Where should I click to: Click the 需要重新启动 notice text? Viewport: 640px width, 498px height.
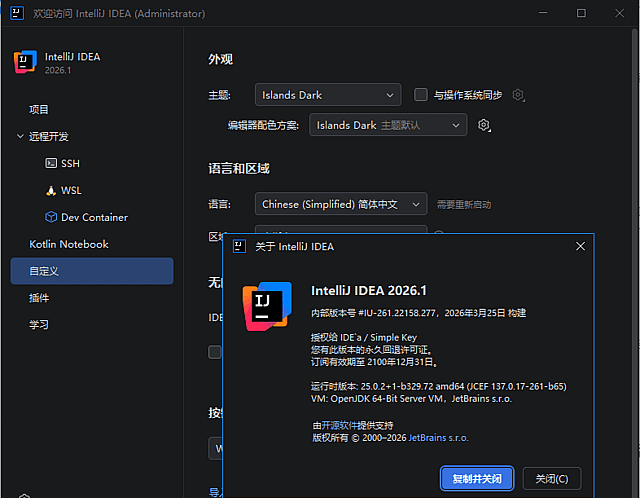pos(464,204)
